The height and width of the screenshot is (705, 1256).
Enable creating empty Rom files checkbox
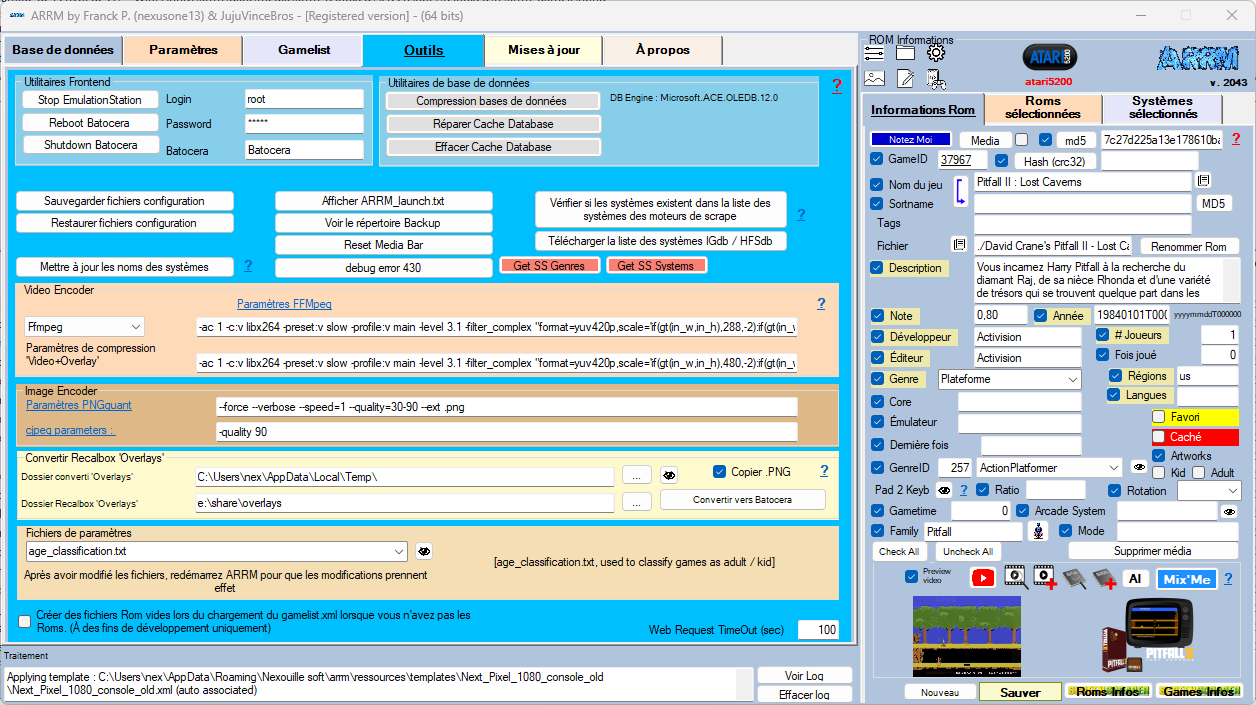coord(25,622)
